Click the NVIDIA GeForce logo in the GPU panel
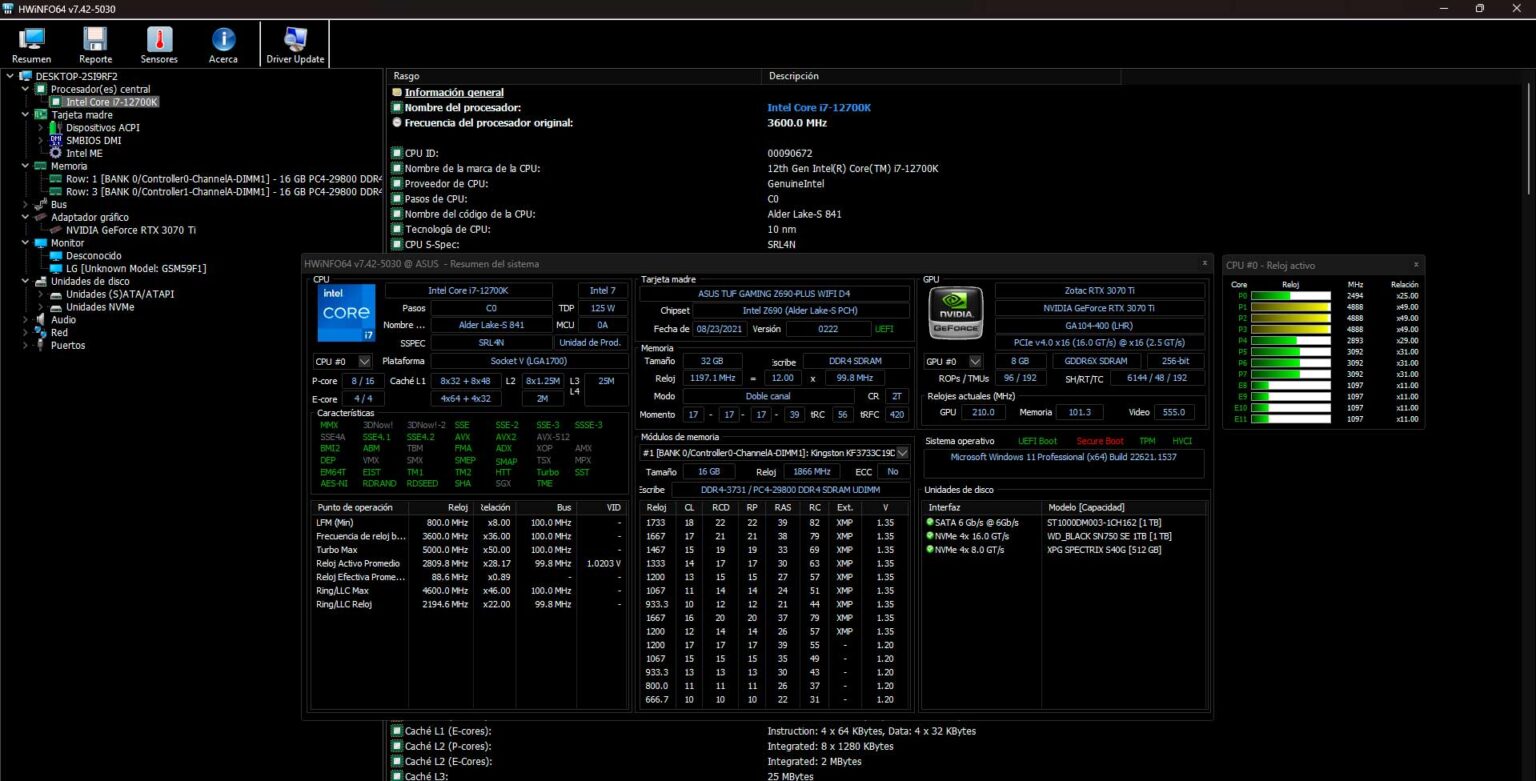 click(954, 312)
